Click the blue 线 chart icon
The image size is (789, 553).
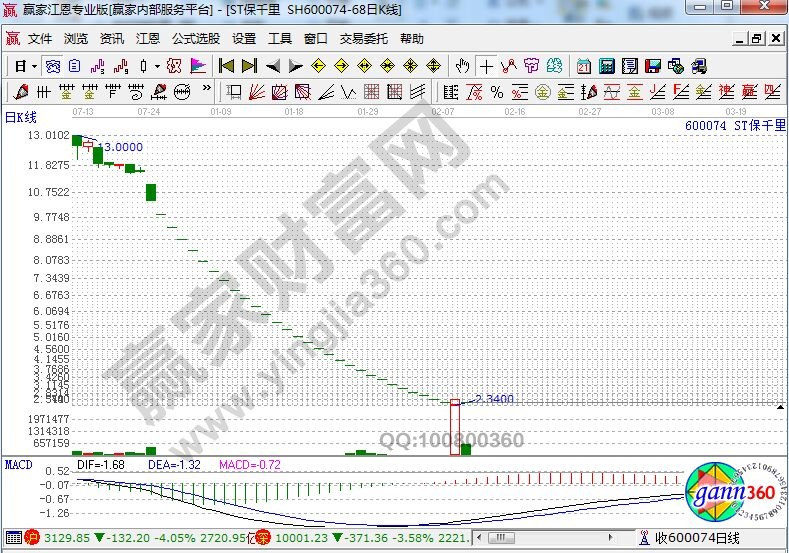coord(53,66)
